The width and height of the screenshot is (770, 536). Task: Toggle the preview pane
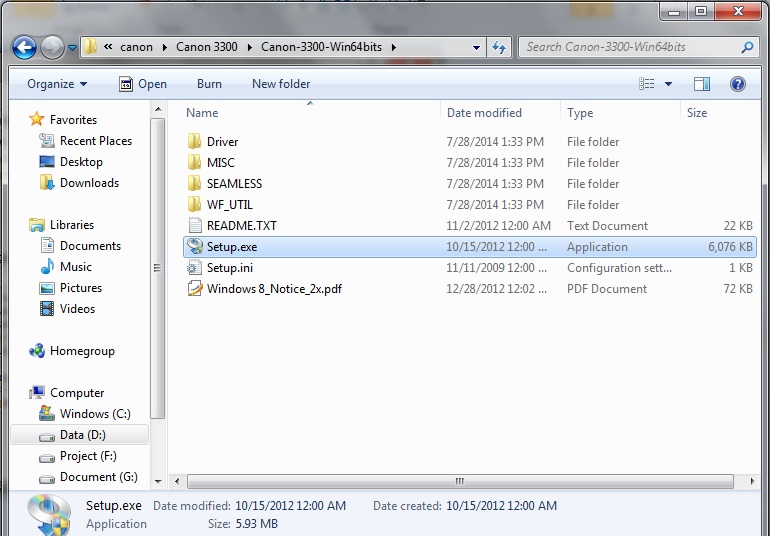(x=702, y=84)
